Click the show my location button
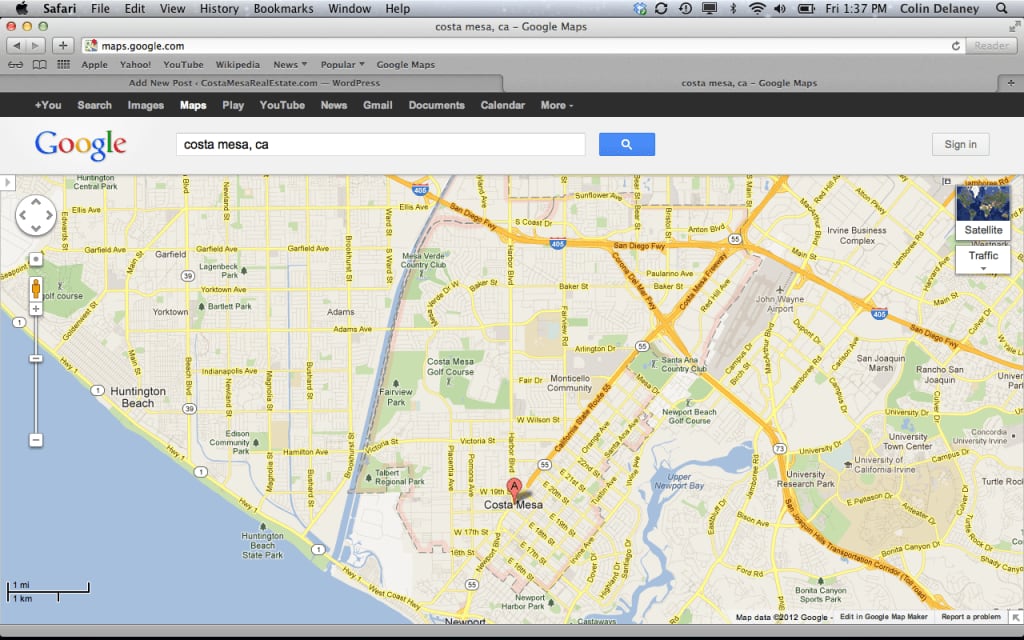 (x=36, y=259)
